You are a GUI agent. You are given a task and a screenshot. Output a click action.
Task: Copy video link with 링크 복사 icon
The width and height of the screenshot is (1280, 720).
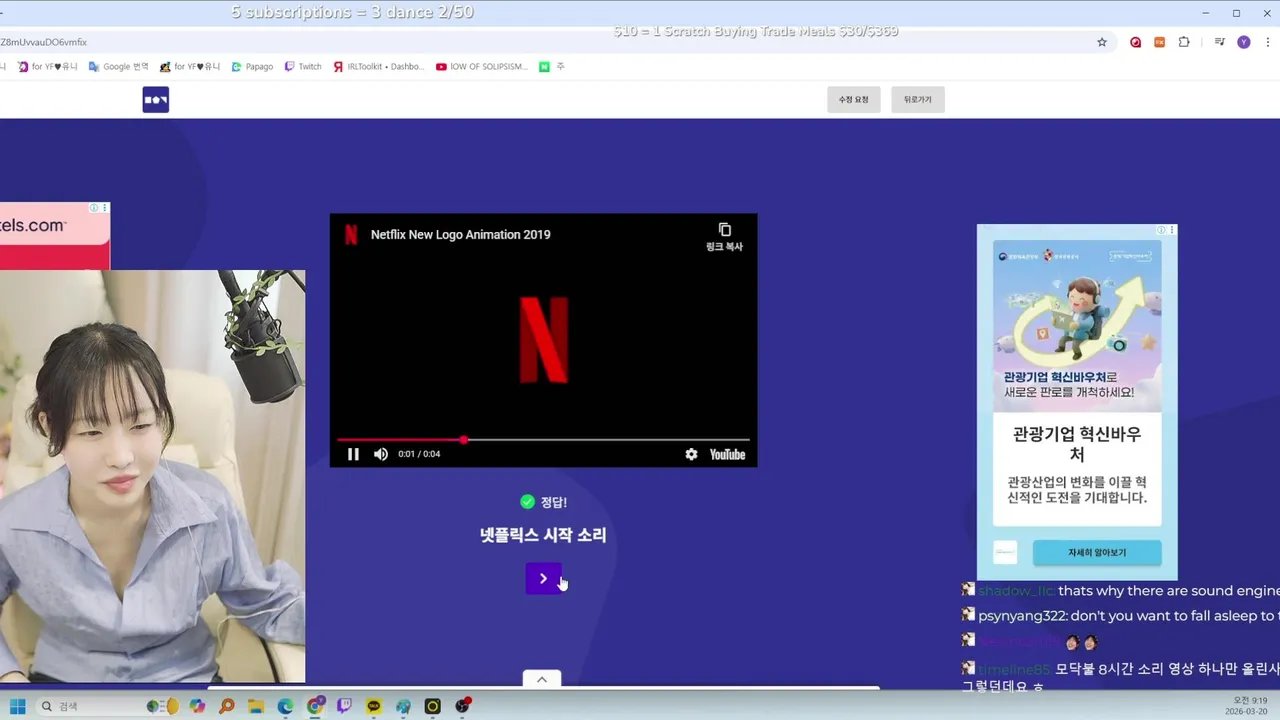[x=724, y=236]
